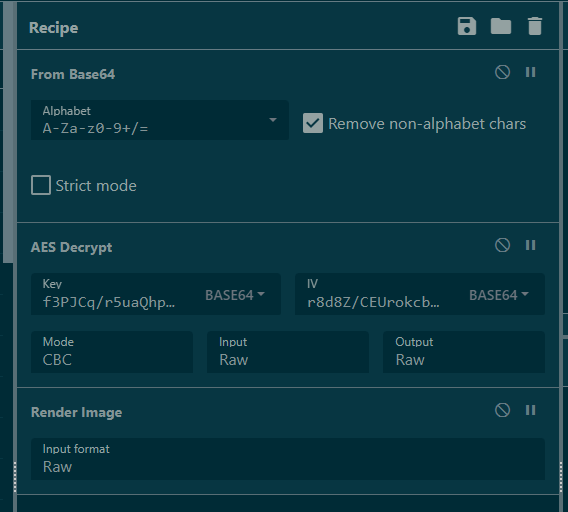Set breakpoint on From Base64
568x512 pixels.
click(530, 72)
